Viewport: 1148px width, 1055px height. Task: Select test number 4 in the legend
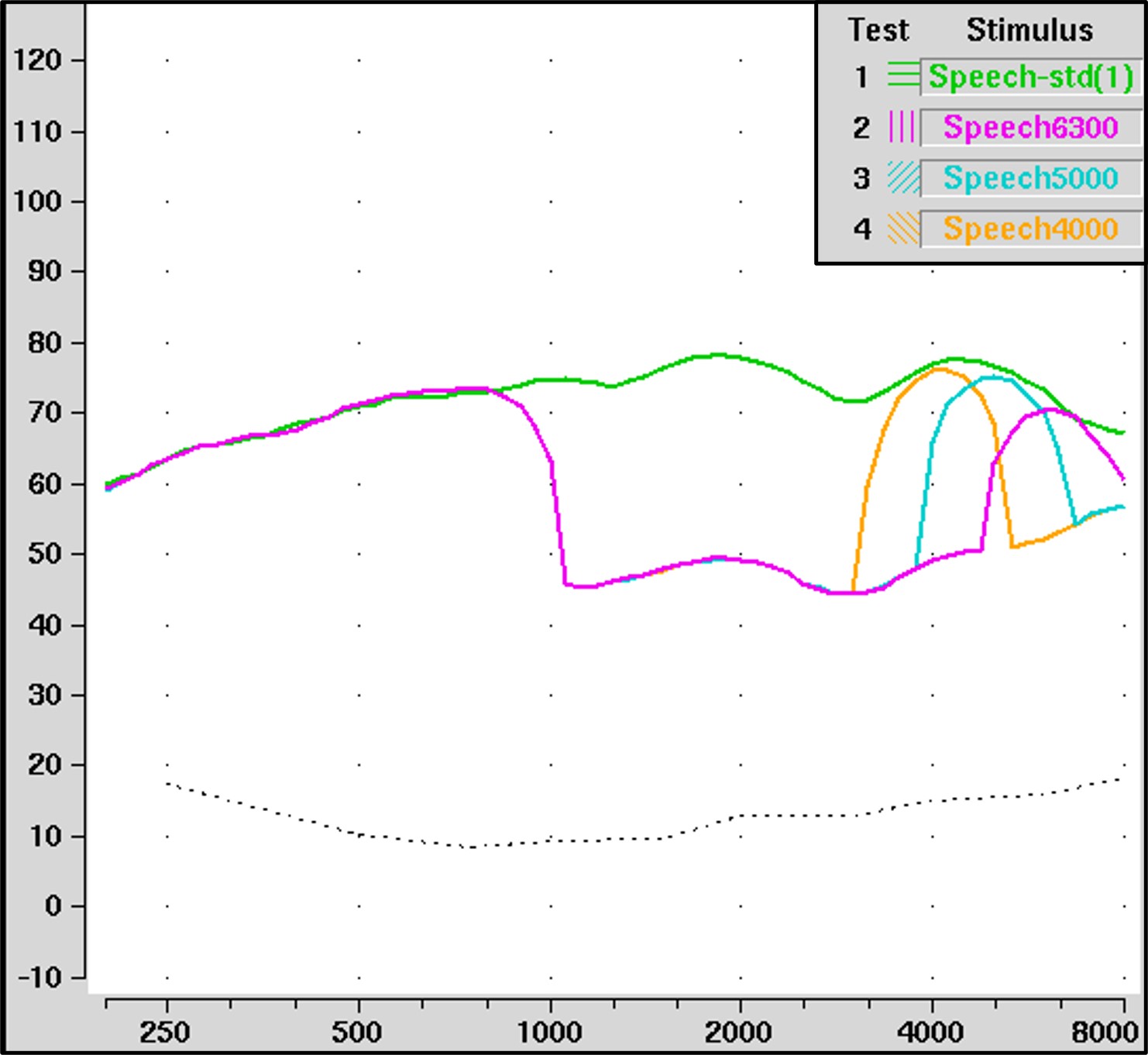coord(862,229)
